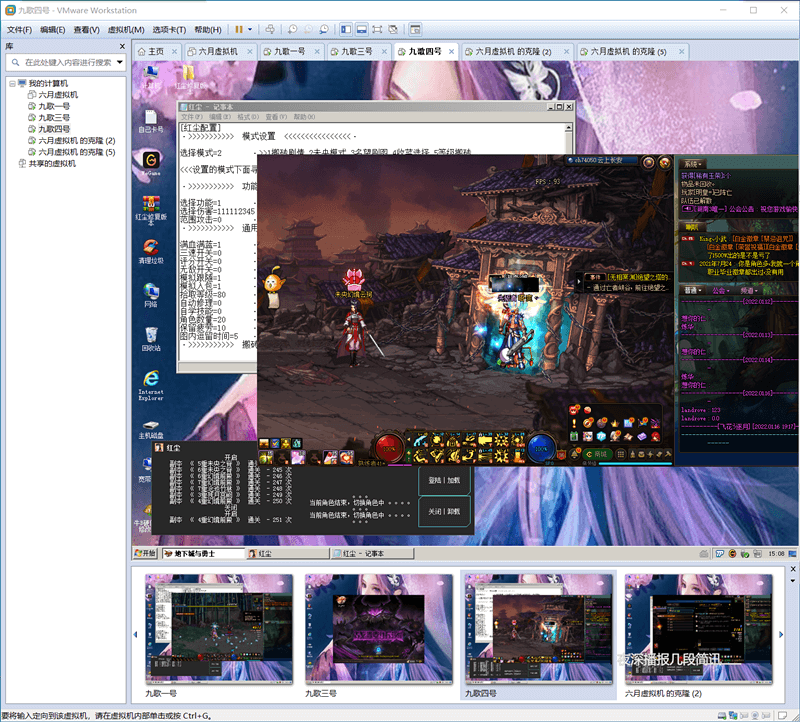This screenshot has height=722, width=800.
Task: Click the 回收站 recycle bin icon
Action: click(151, 339)
